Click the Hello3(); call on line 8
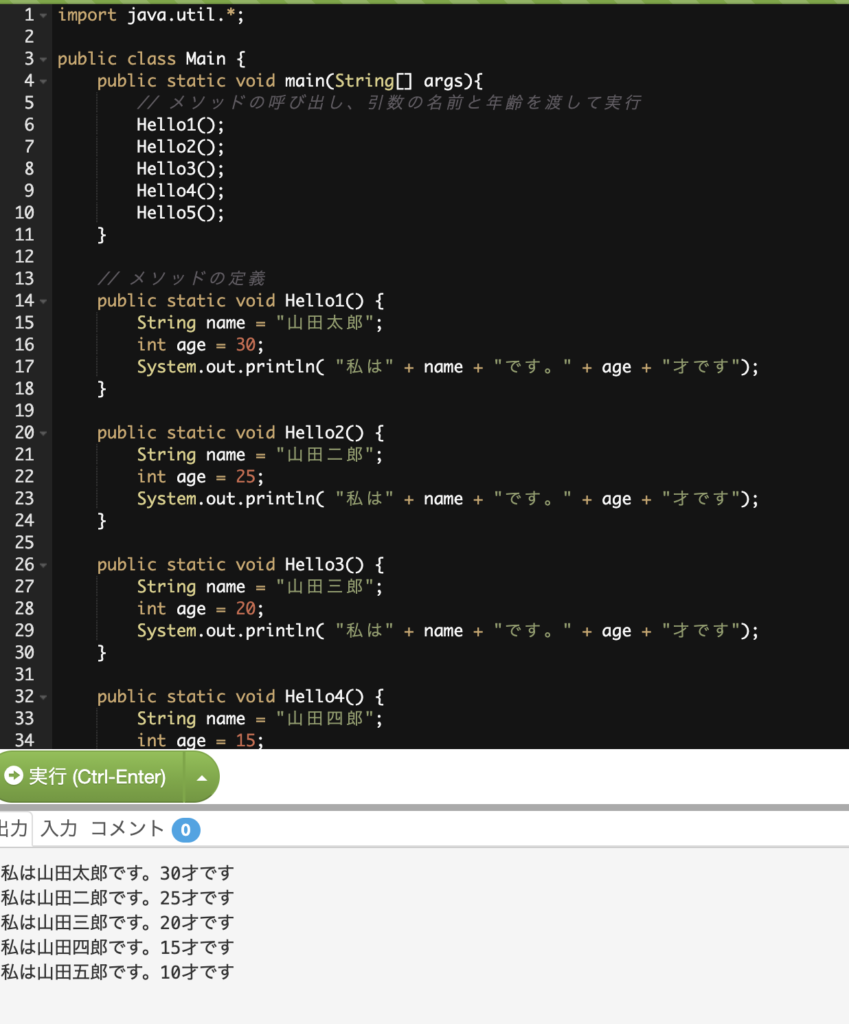 pos(180,168)
